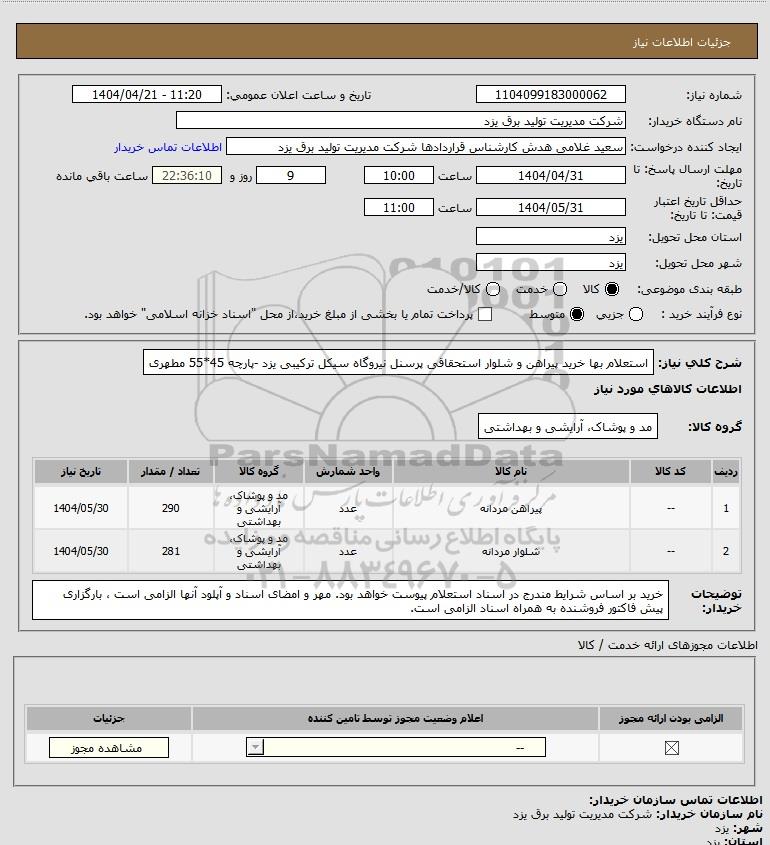770x845 pixels.
Task: Click quantity 281 cell
Action: pyautogui.click(x=171, y=551)
